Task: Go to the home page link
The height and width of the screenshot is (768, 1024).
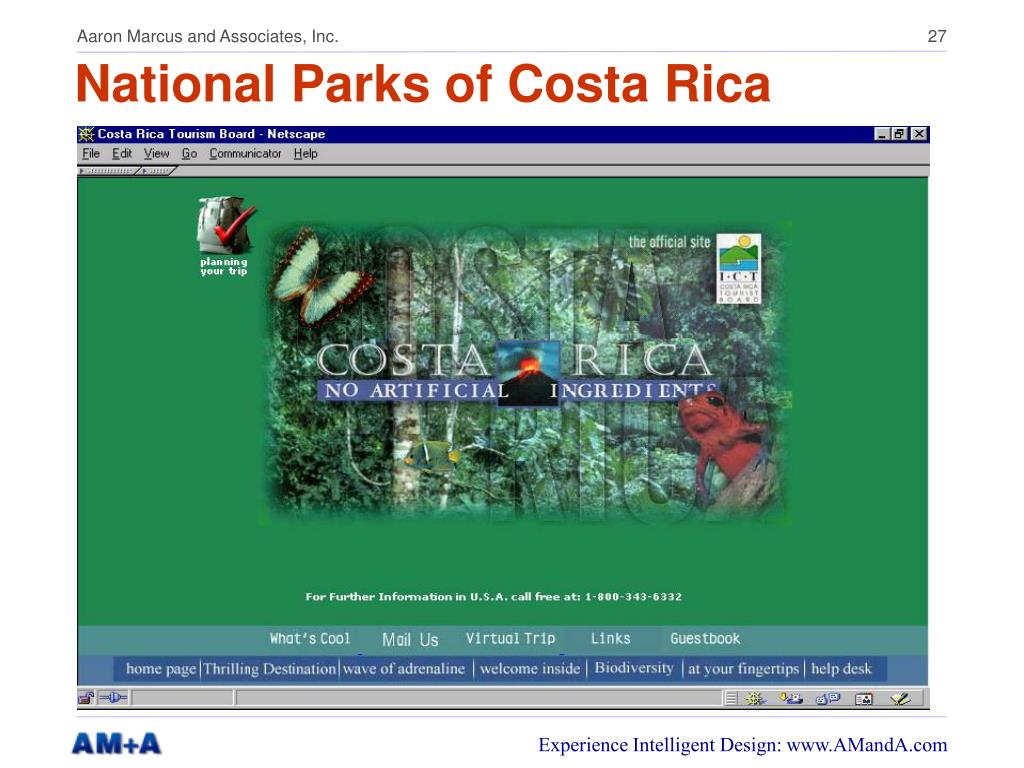Action: [x=161, y=669]
